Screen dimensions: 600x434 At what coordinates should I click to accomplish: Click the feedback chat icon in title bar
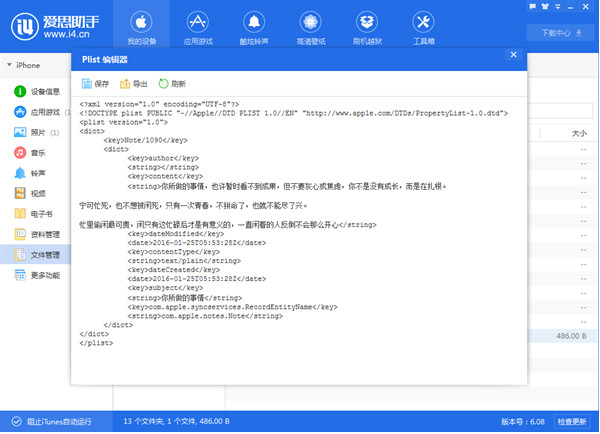pos(532,7)
